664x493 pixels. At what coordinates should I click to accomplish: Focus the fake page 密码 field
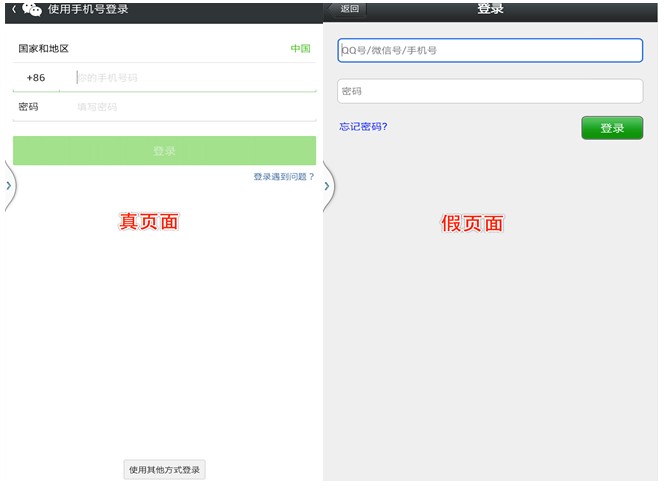pyautogui.click(x=490, y=91)
